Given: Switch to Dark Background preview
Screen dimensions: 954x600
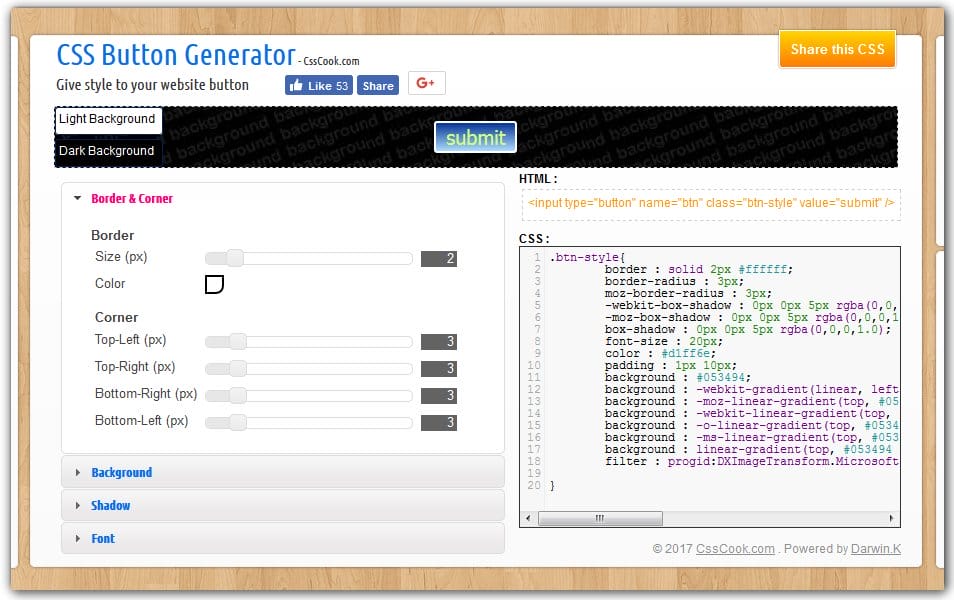Looking at the screenshot, I should pos(106,150).
